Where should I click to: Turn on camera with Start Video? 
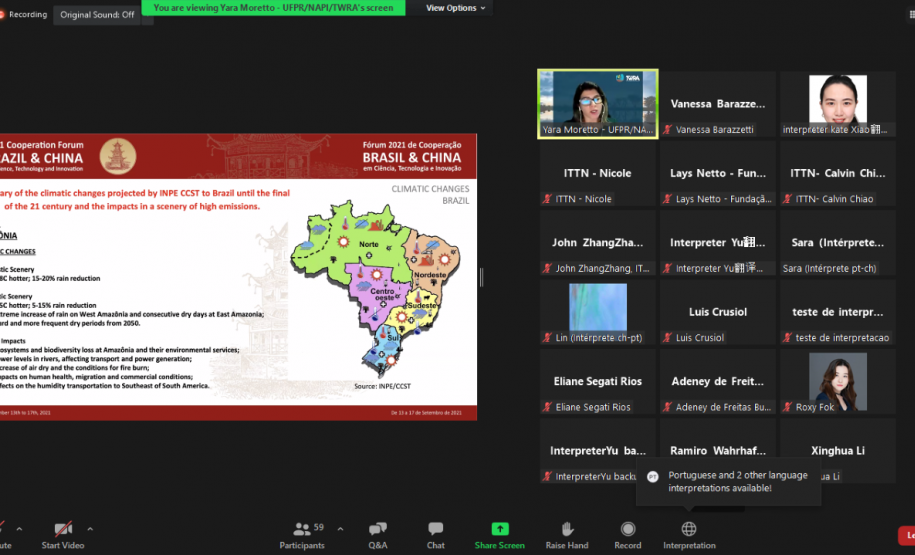coord(63,534)
